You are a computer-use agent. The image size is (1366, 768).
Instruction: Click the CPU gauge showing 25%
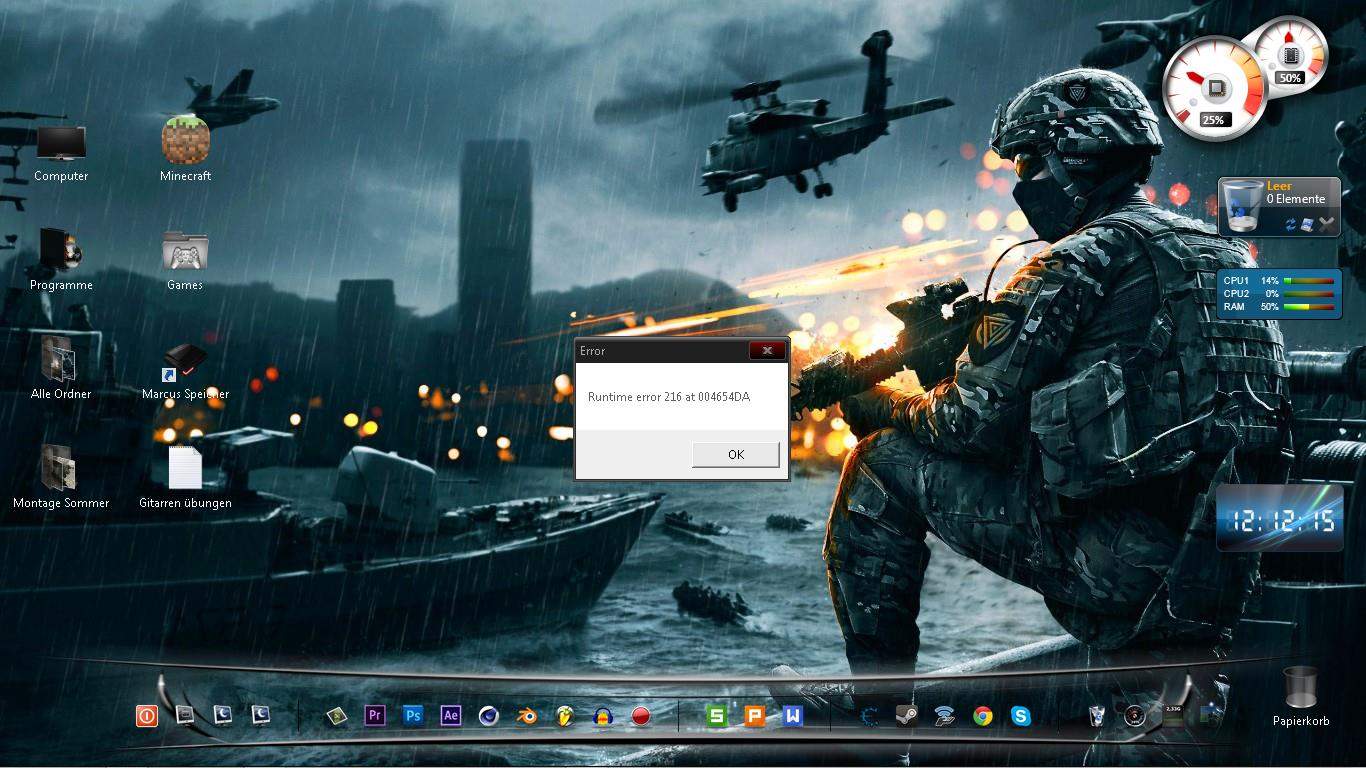(1214, 88)
